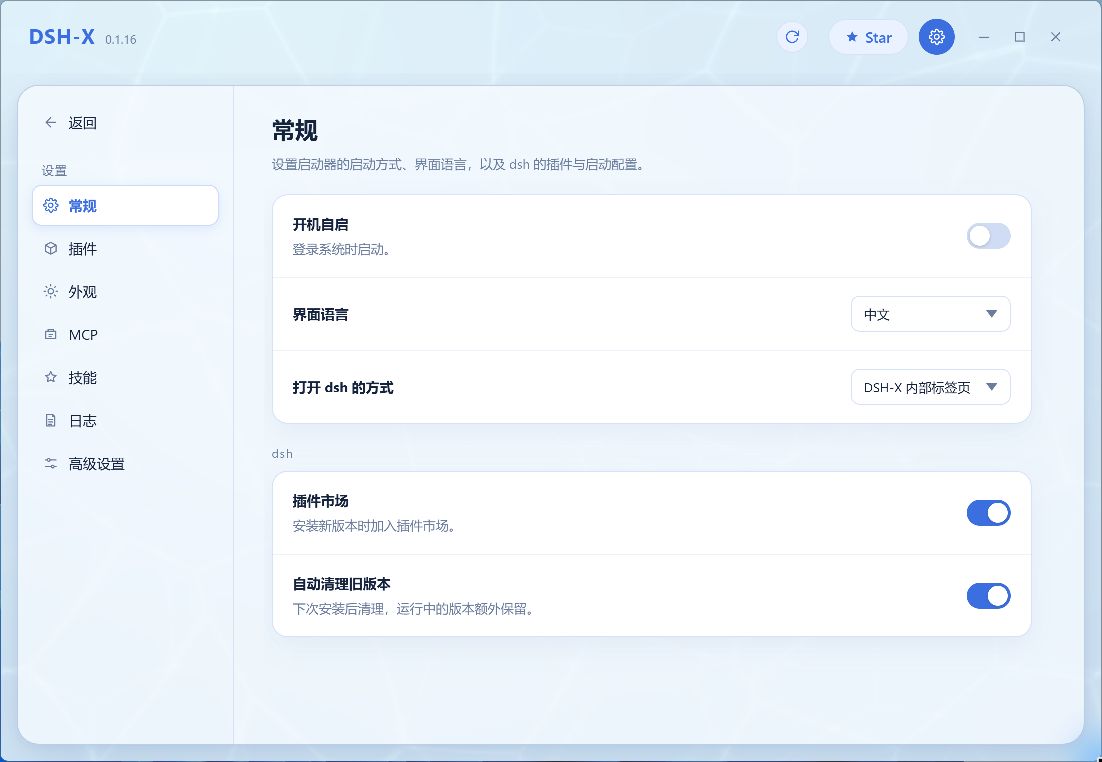1102x762 pixels.
Task: Click the star icon in Star button
Action: (x=852, y=37)
